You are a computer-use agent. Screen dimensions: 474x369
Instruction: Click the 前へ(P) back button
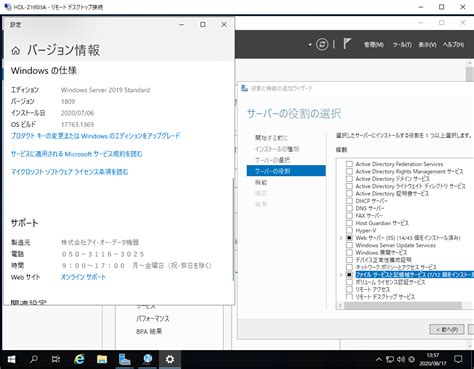[x=447, y=330]
